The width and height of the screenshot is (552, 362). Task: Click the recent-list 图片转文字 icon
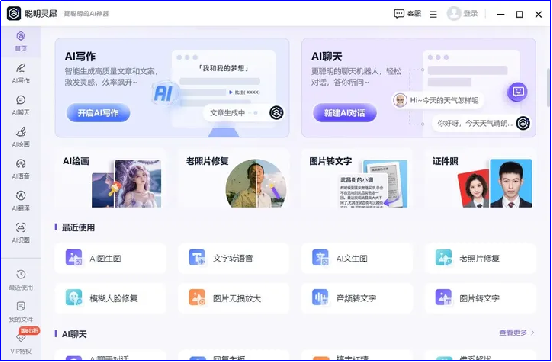(x=444, y=297)
